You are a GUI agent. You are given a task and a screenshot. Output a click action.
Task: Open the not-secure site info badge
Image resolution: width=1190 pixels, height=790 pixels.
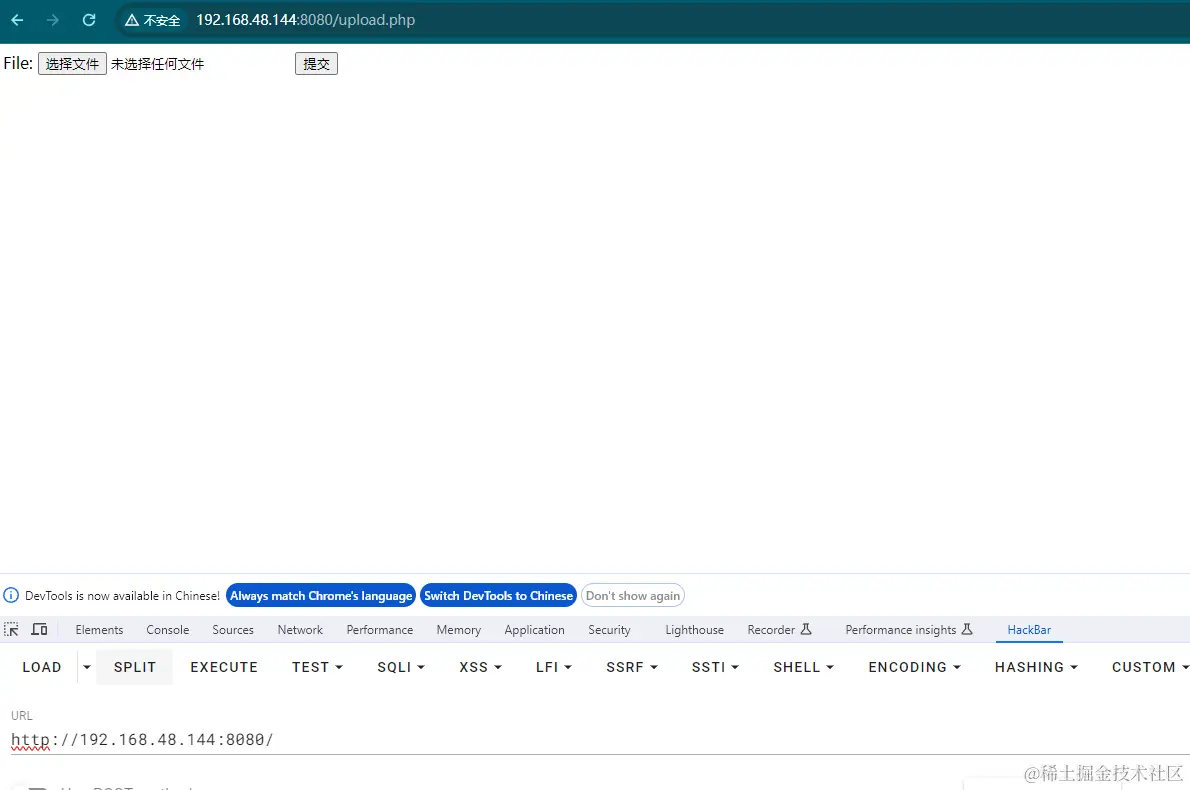point(153,20)
